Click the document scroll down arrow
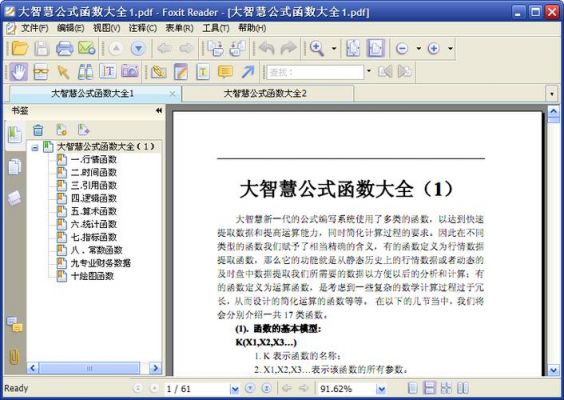This screenshot has width=564, height=400. [553, 370]
